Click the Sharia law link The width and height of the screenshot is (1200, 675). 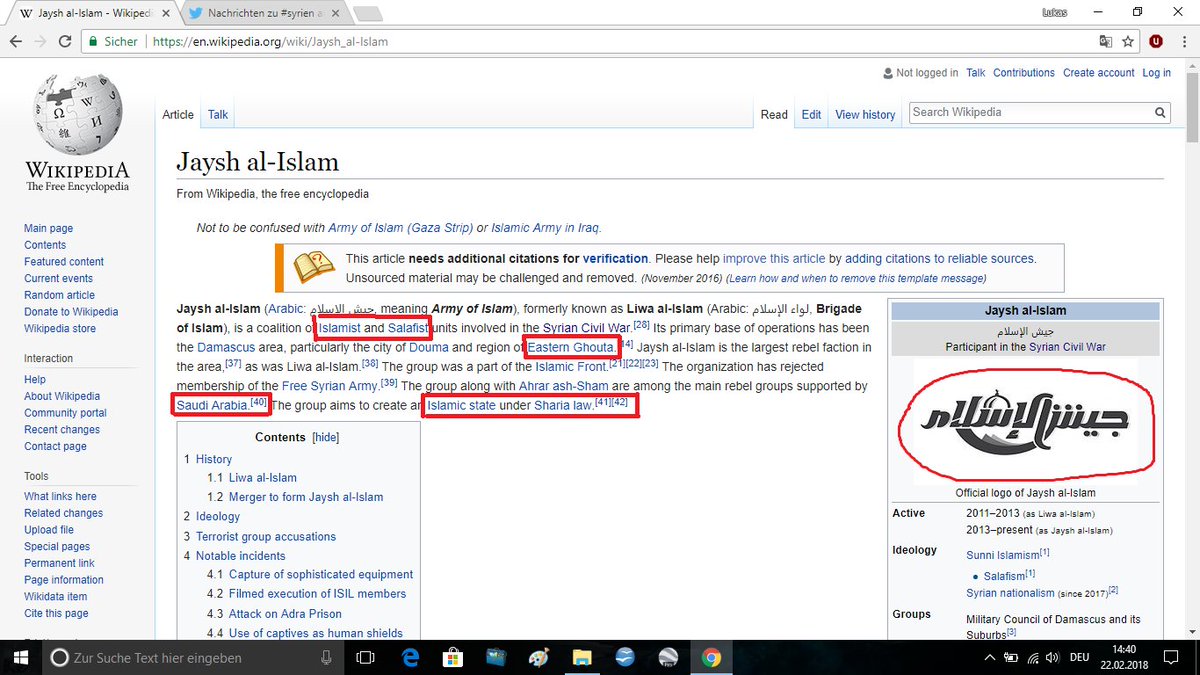click(563, 405)
